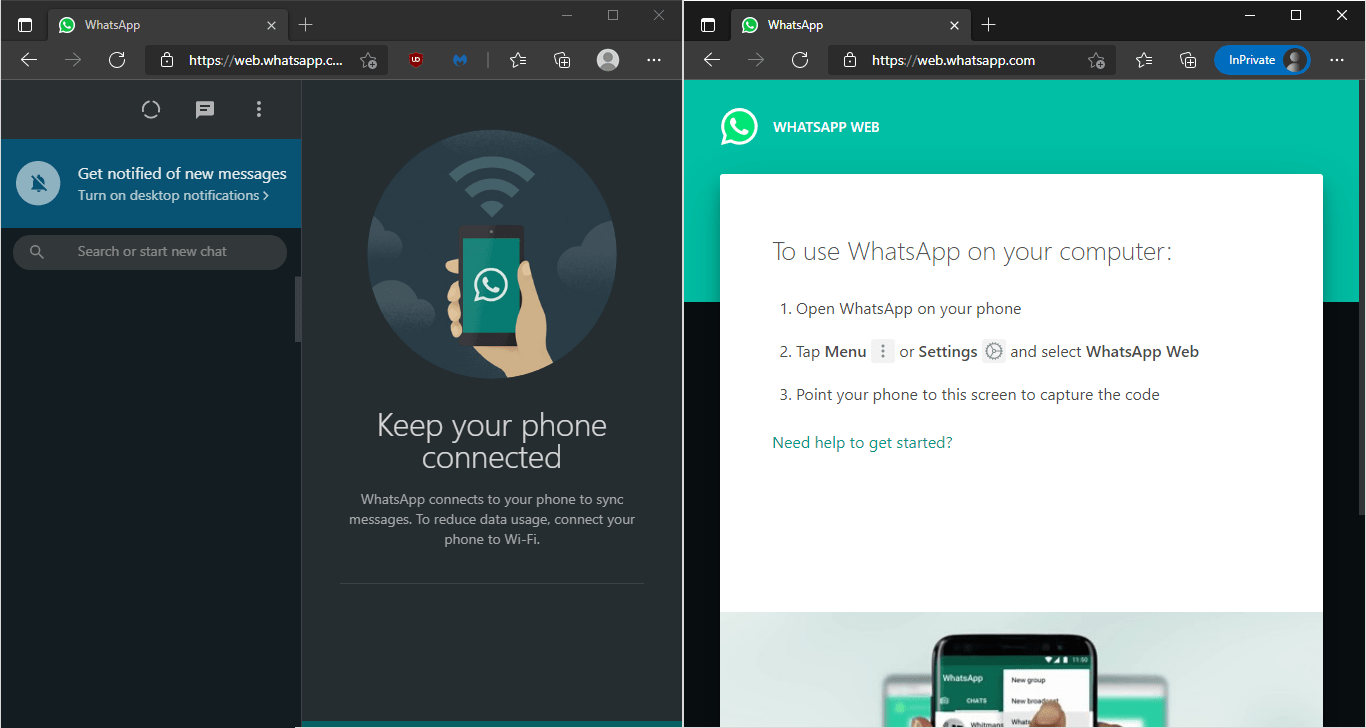Start a new chat with the message icon
The image size is (1366, 728).
[205, 110]
